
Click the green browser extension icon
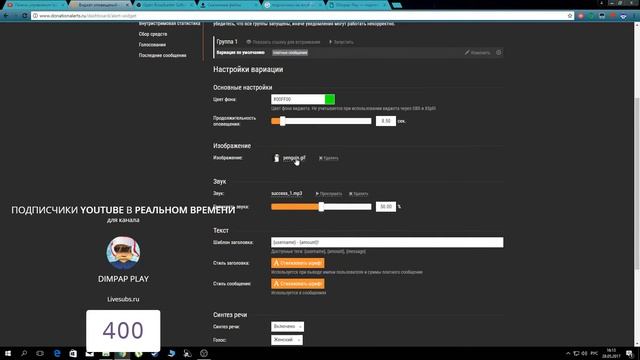(x=591, y=16)
